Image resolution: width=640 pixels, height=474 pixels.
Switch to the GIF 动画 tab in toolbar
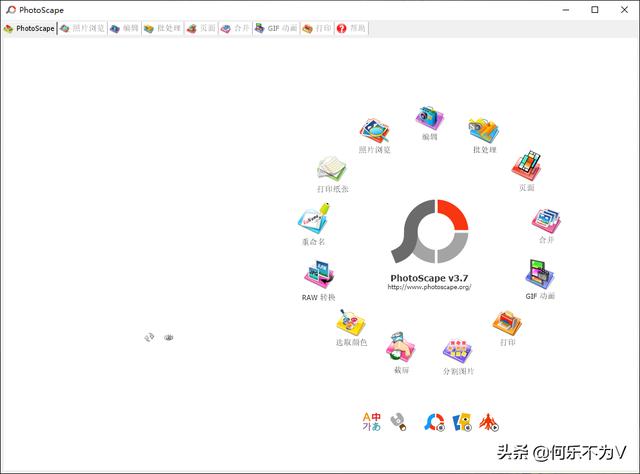pos(276,28)
